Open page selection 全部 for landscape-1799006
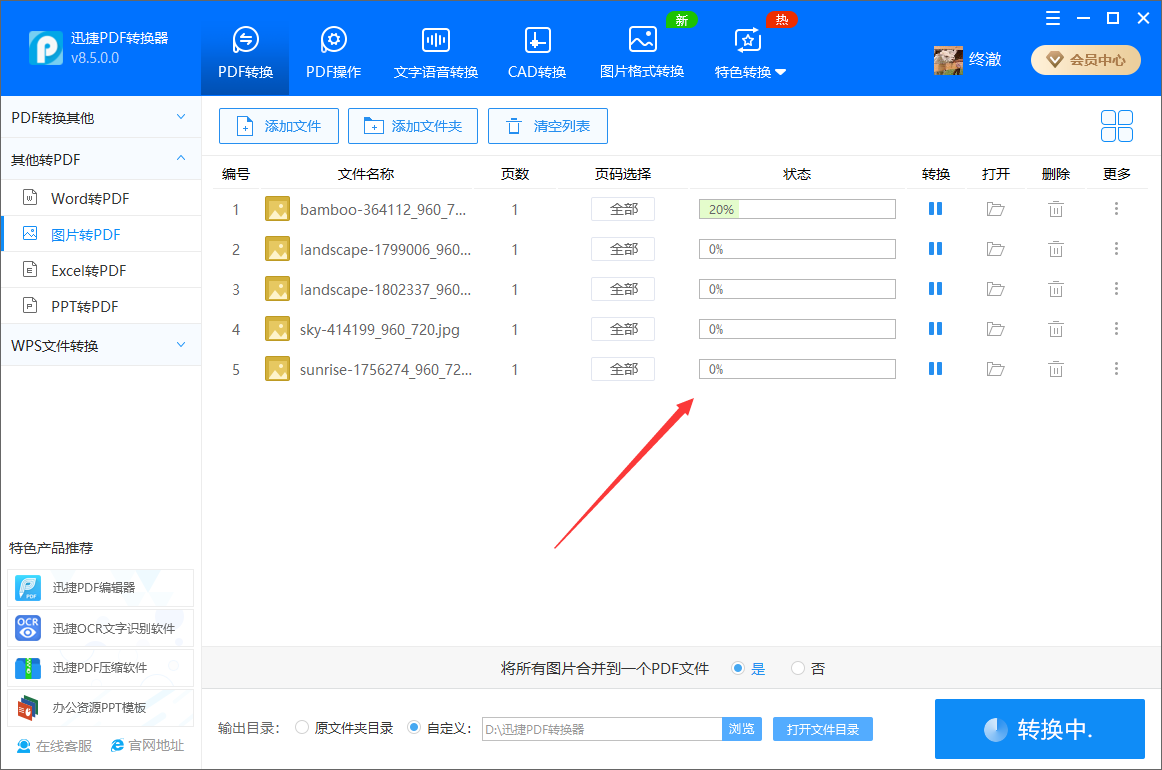The width and height of the screenshot is (1162, 770). (622, 249)
